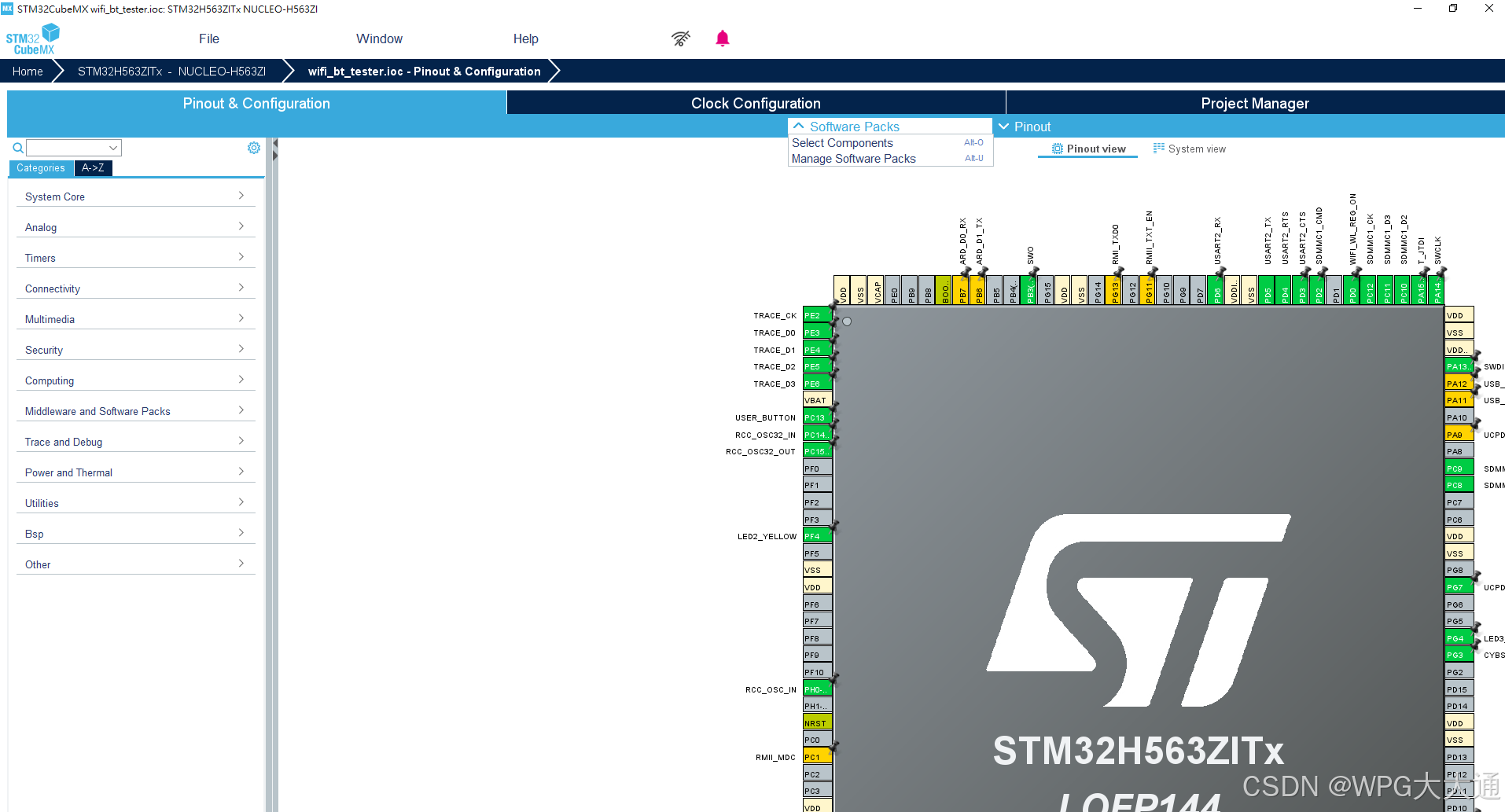Expand the Multimedia category

pos(135,319)
